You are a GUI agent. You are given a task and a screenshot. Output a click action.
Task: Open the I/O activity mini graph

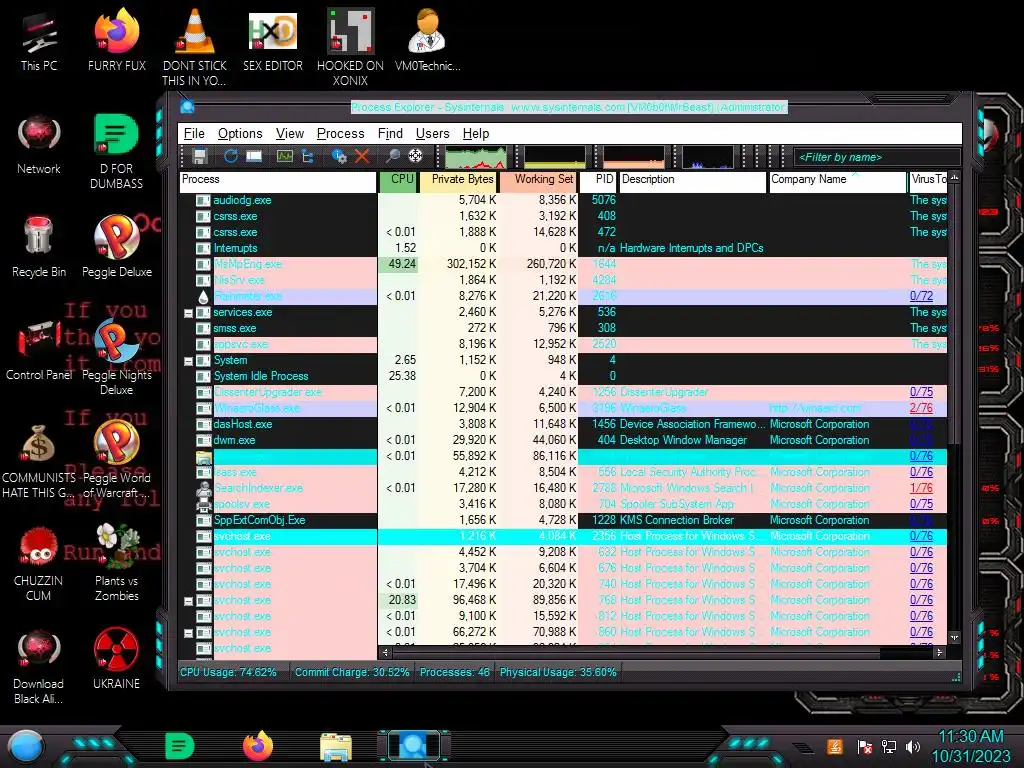point(707,157)
